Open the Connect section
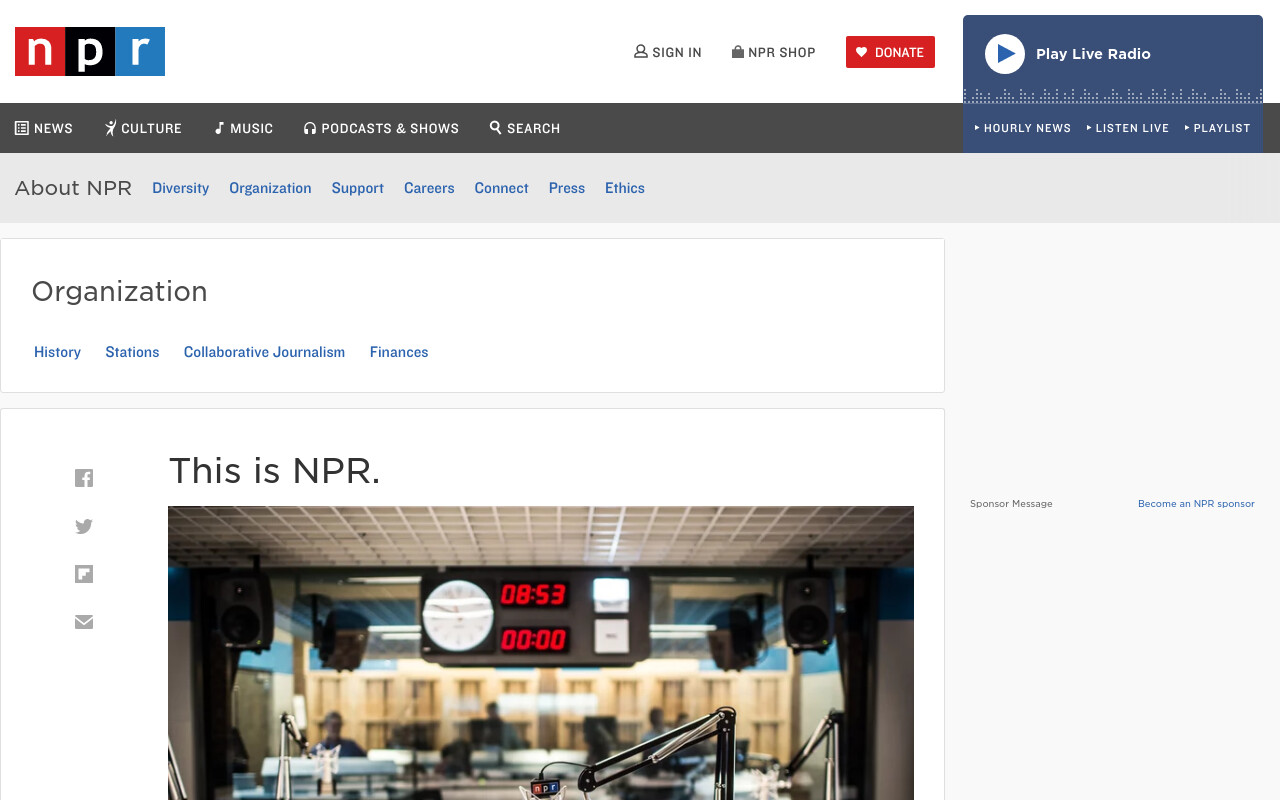The height and width of the screenshot is (800, 1280). (x=501, y=188)
